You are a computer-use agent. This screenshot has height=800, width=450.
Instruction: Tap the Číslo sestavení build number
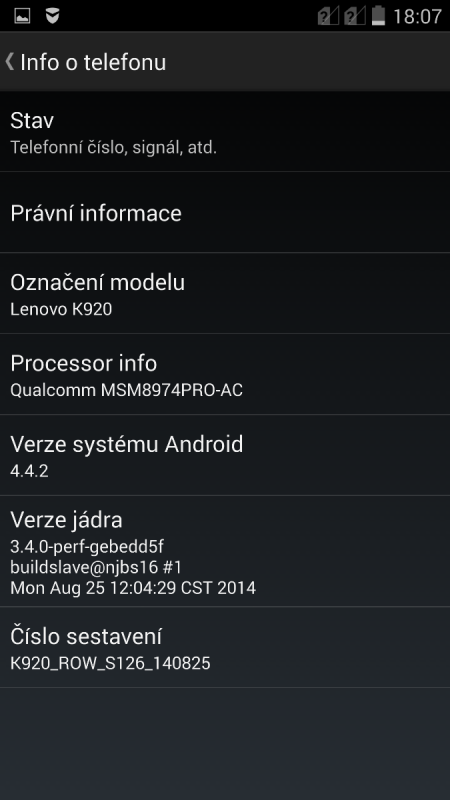click(225, 647)
